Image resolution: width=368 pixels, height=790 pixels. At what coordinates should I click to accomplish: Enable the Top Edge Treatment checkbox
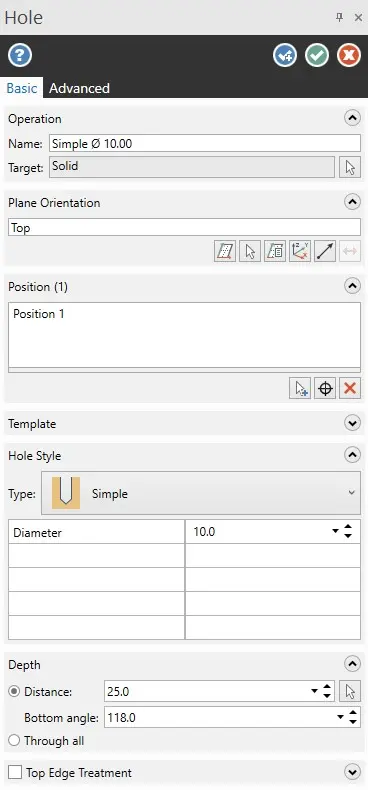point(15,772)
